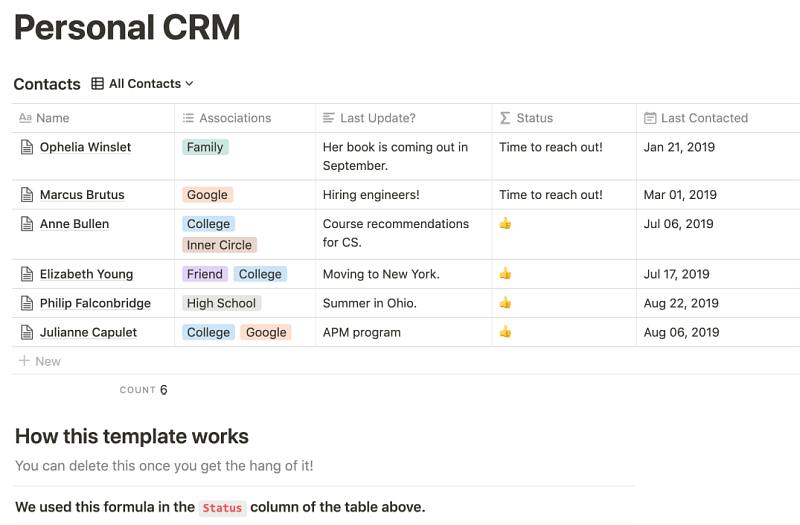Click the Hiring engineers! update cell
Image resolution: width=800 pixels, height=525 pixels.
pos(371,195)
